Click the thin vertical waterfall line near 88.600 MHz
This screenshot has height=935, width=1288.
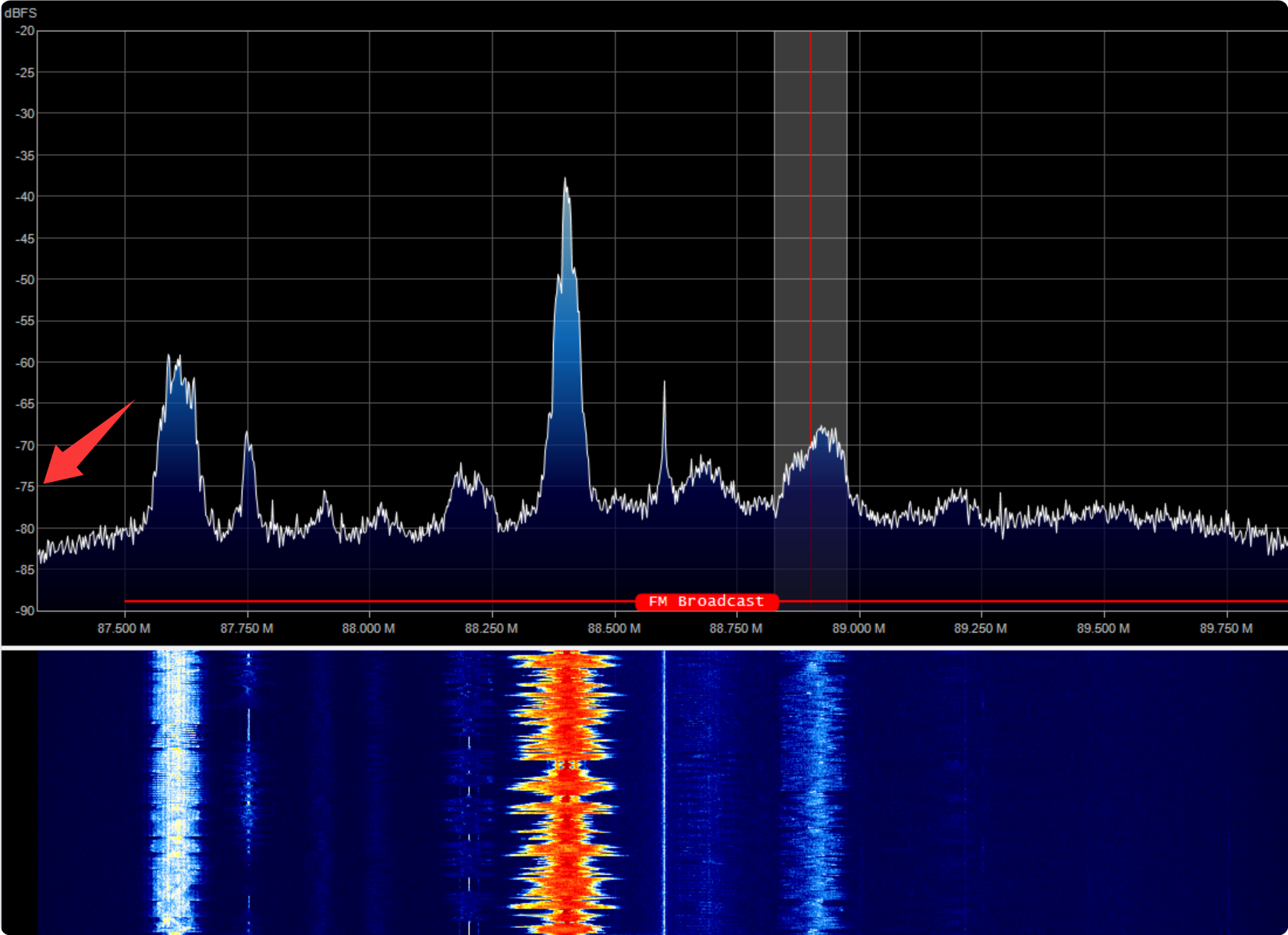point(664,788)
